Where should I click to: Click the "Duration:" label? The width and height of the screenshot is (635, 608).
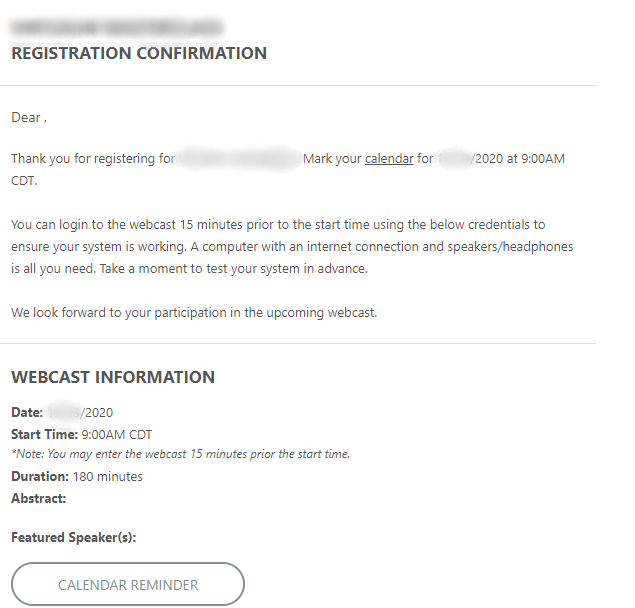coord(40,476)
